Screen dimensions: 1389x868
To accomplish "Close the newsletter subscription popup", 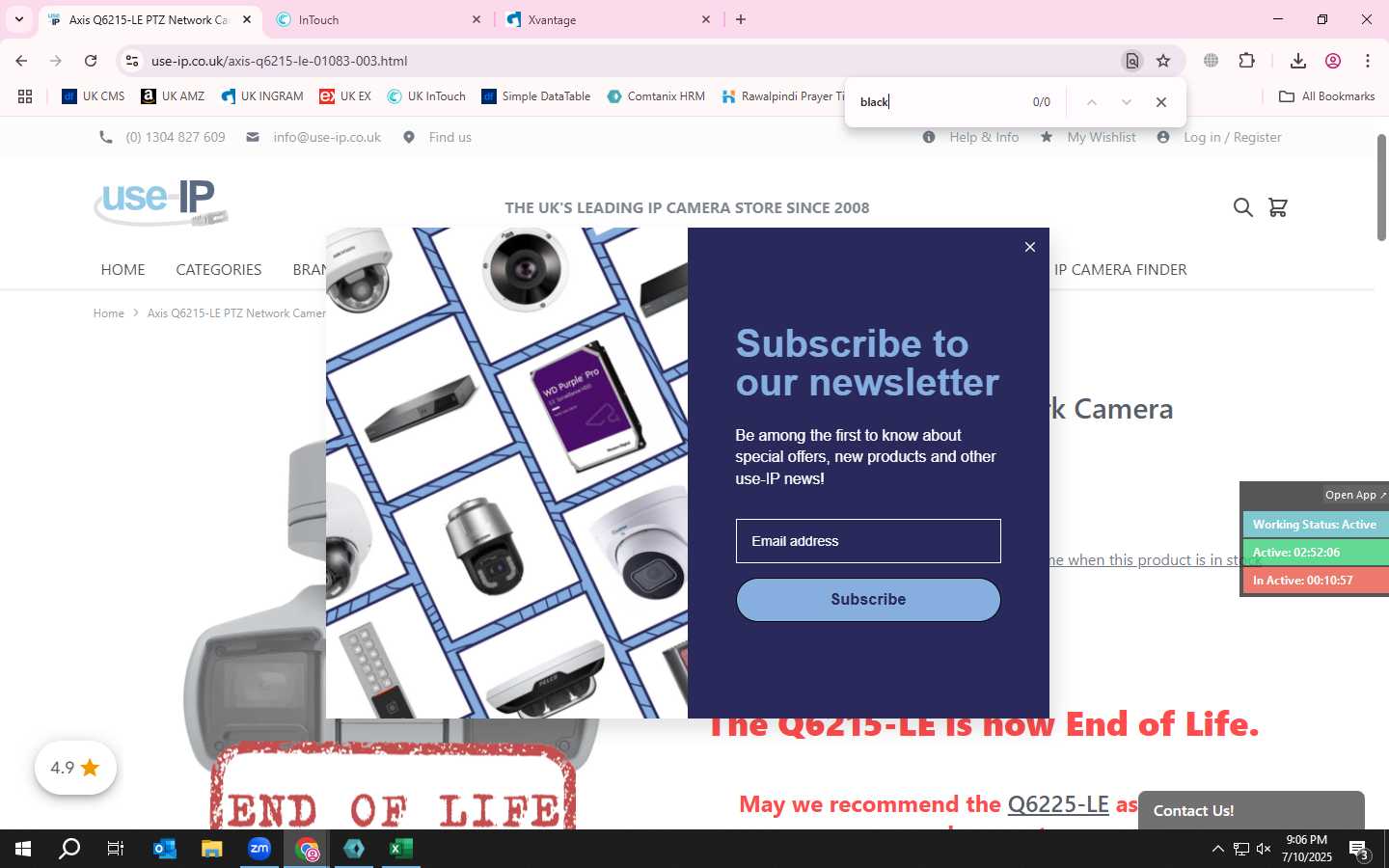I will pos(1030,247).
